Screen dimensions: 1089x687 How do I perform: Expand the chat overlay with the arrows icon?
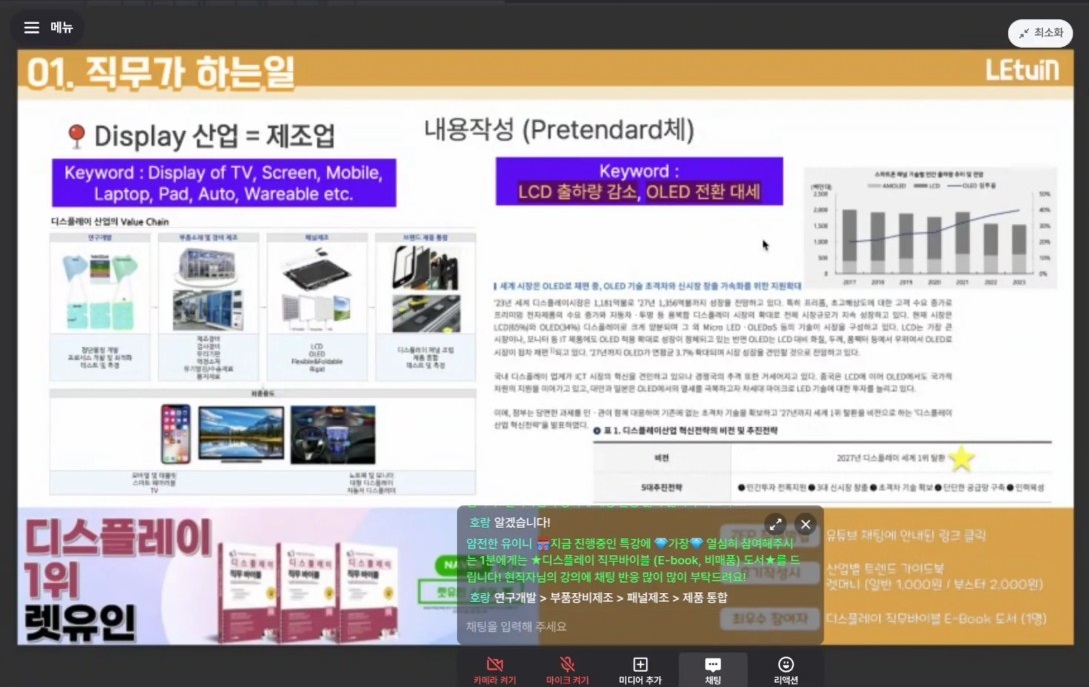coord(775,524)
